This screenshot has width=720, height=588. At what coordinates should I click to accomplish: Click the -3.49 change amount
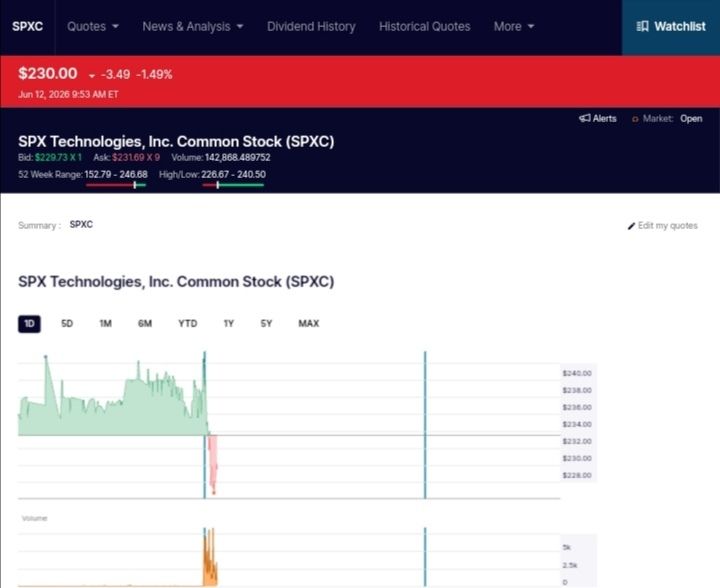point(116,74)
